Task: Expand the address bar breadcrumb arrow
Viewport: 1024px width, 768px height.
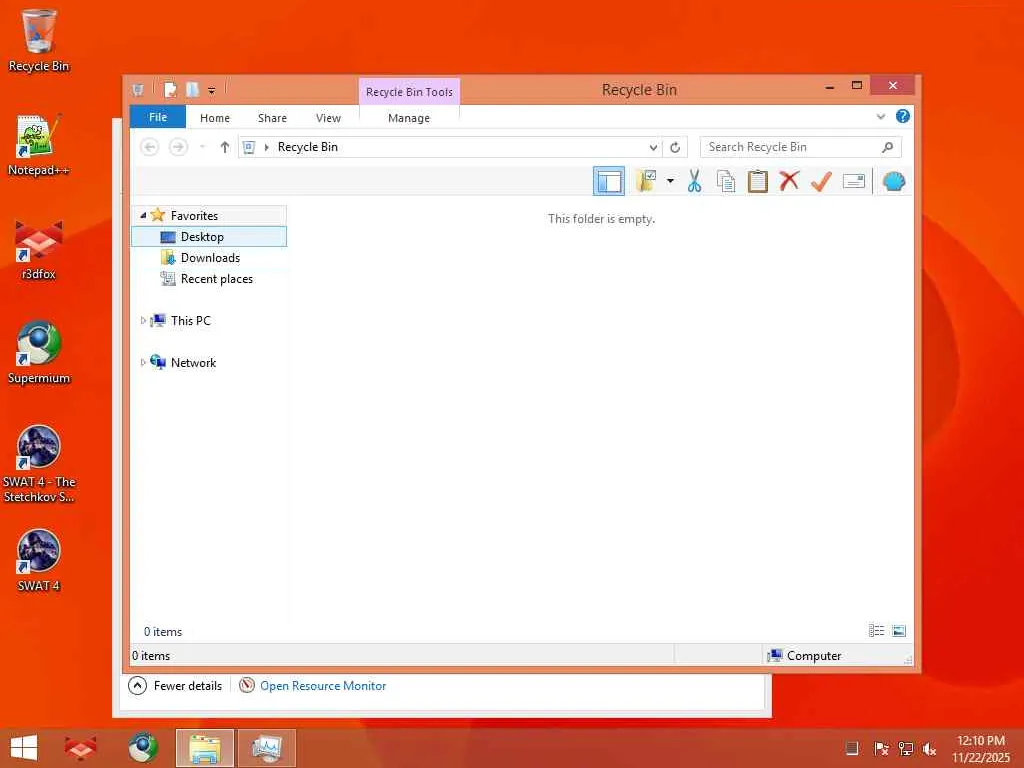Action: [266, 148]
